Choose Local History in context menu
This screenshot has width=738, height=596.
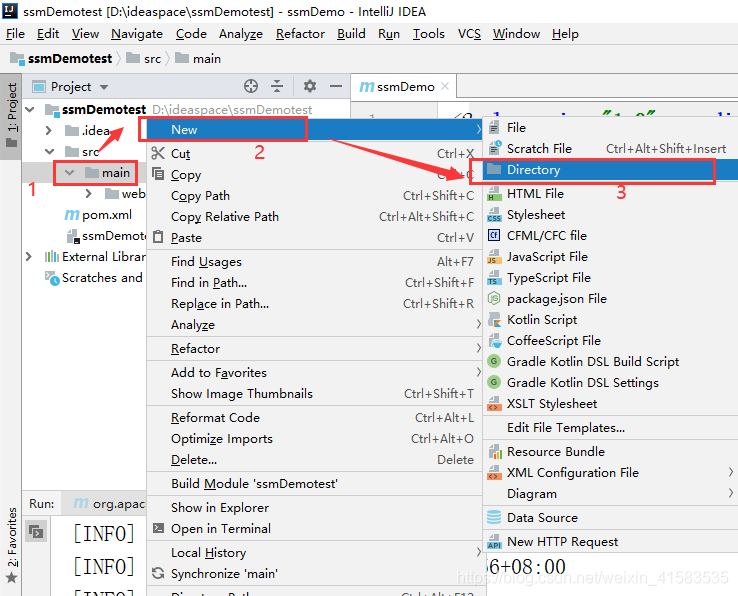(314, 552)
